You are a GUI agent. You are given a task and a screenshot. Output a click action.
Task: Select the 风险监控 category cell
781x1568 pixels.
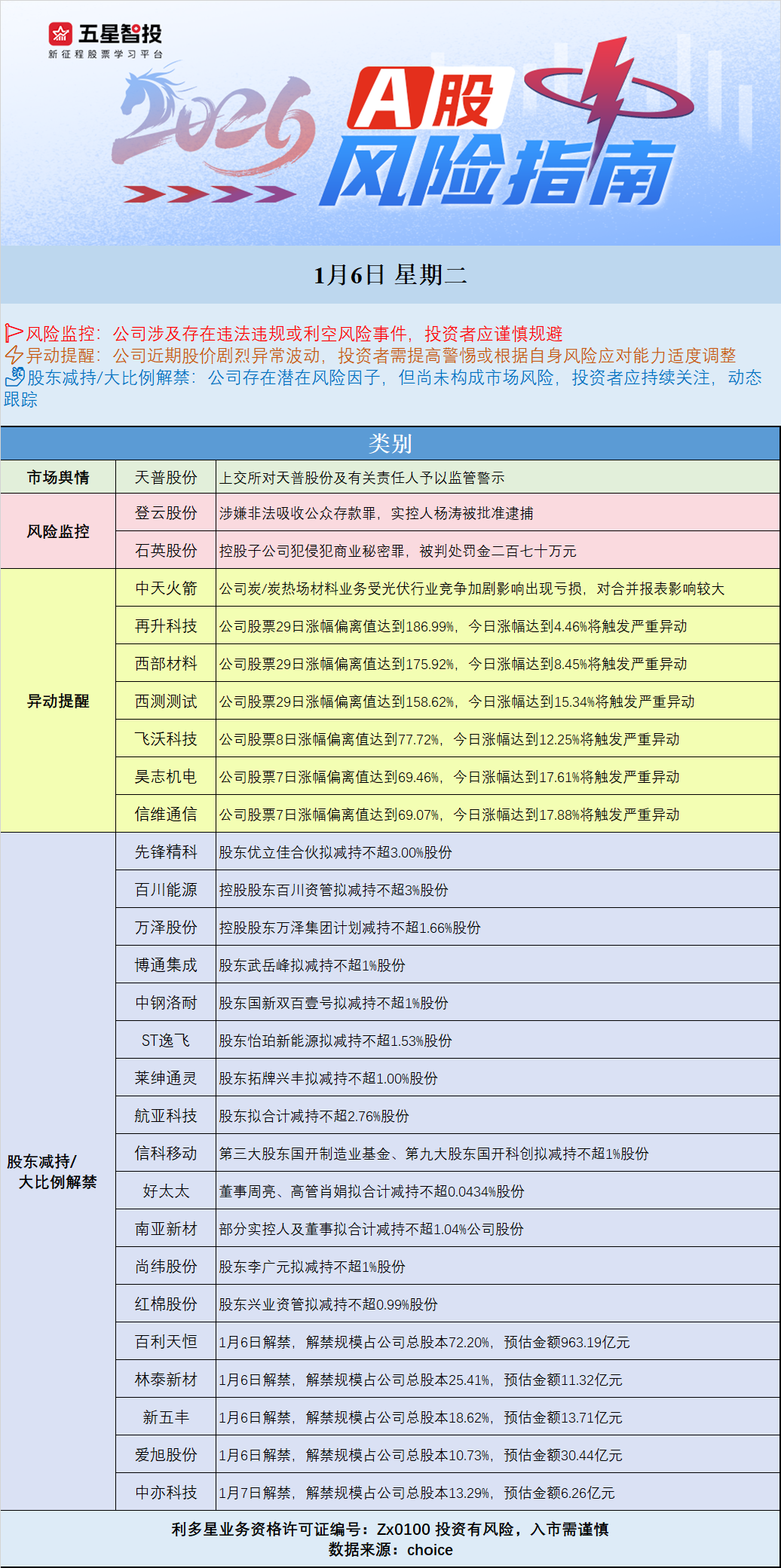pyautogui.click(x=58, y=531)
